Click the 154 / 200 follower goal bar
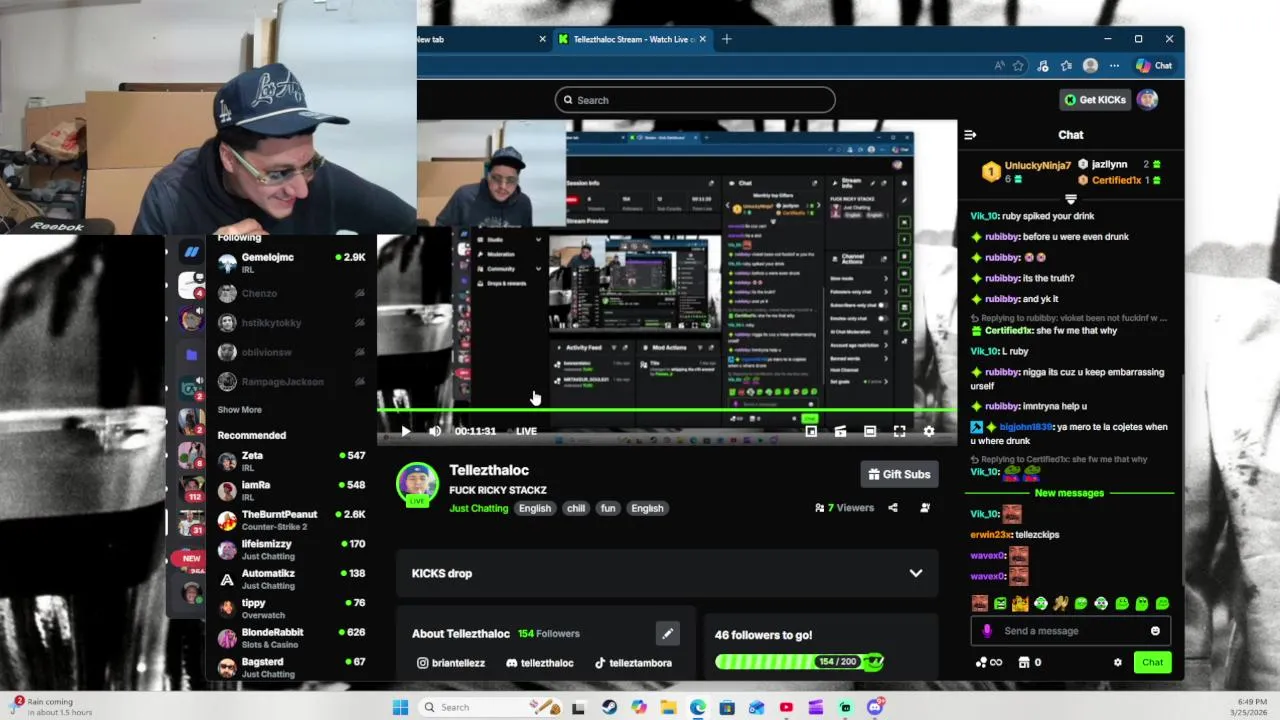Screen dimensions: 1280x720 (x=799, y=662)
